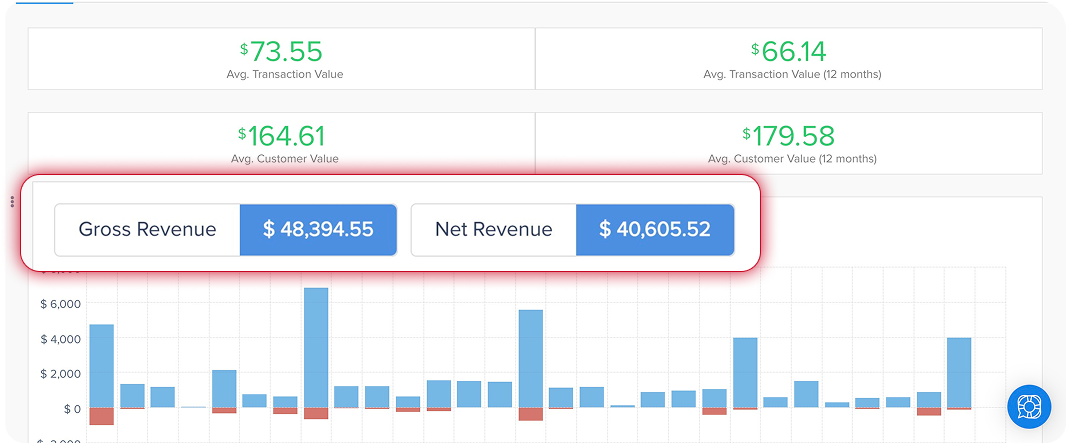Click the tallest blue bar in the chart
Viewport: 1066px width, 443px height.
[x=316, y=346]
